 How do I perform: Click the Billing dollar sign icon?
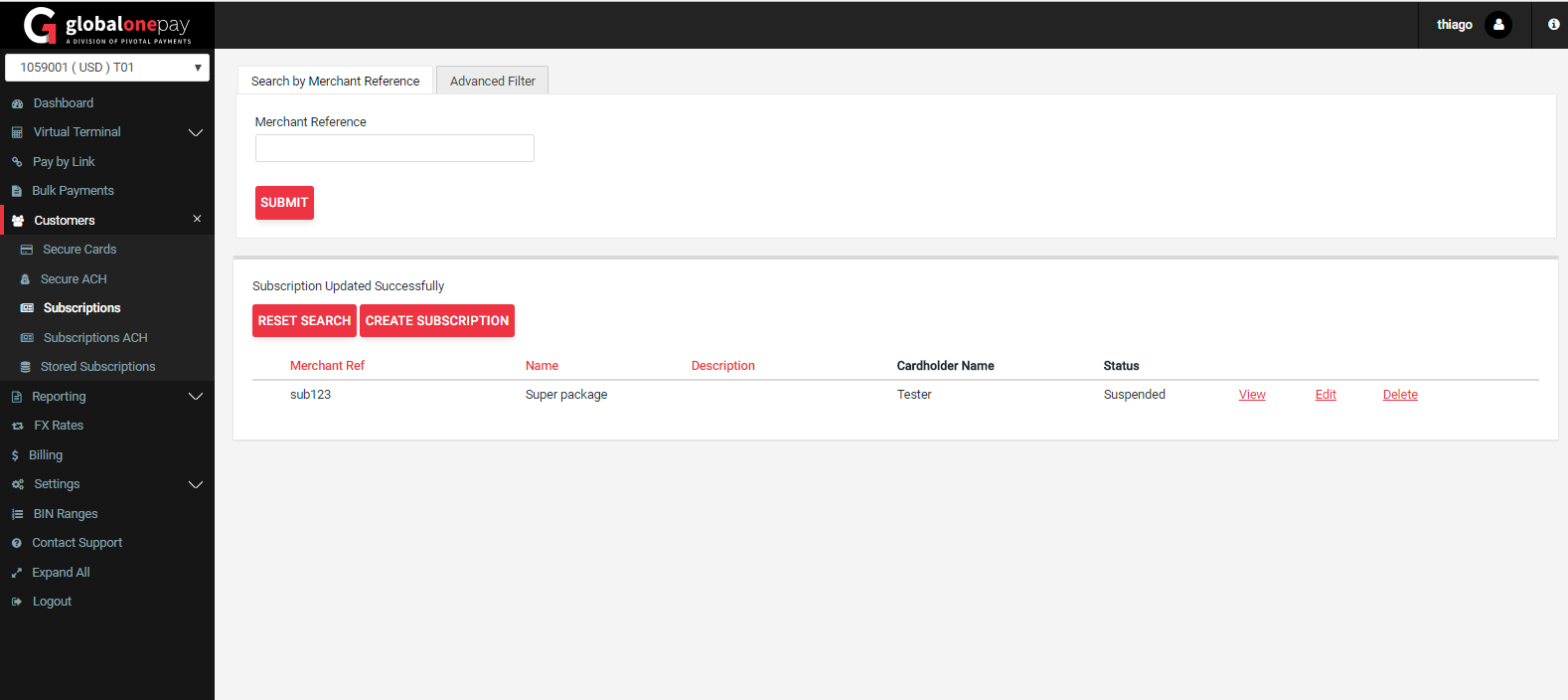[15, 455]
